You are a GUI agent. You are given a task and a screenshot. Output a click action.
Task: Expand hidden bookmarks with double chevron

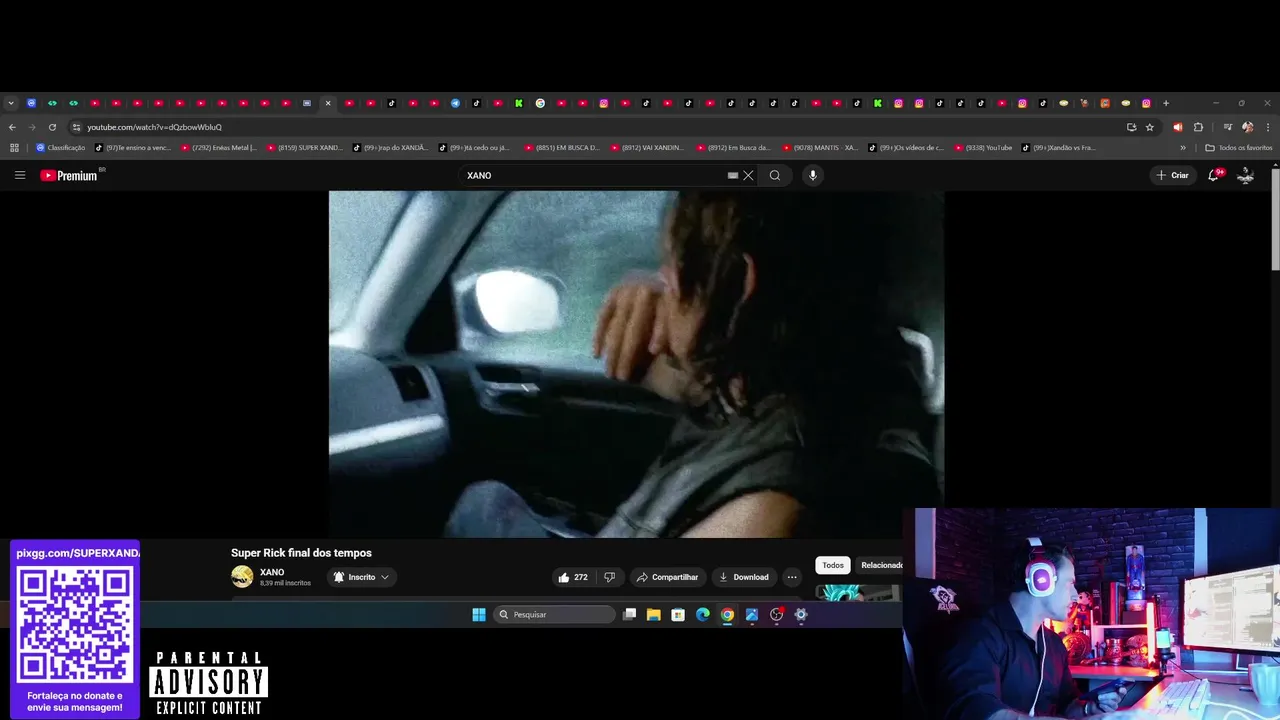[1183, 148]
